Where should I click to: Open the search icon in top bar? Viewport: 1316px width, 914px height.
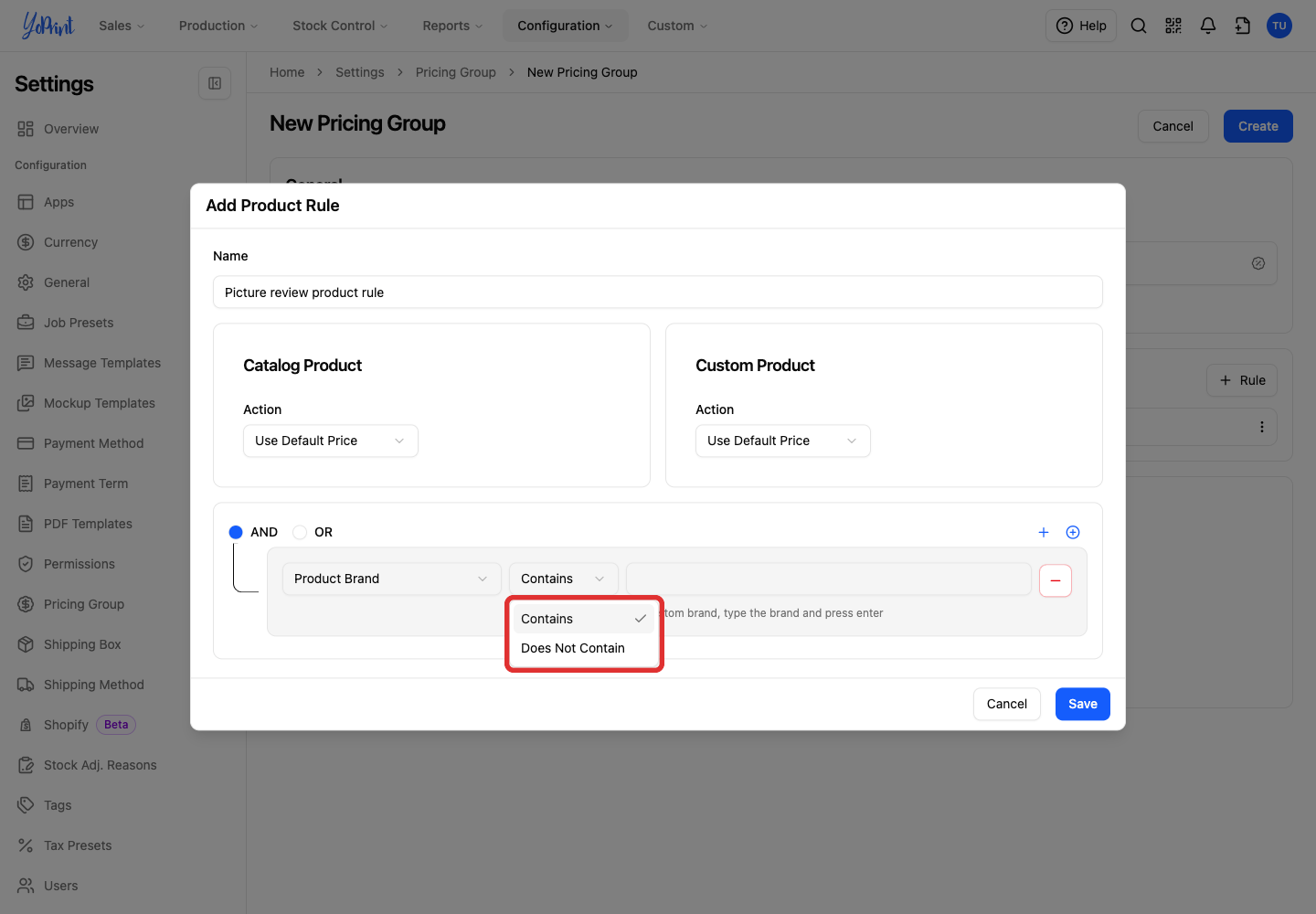pos(1139,26)
